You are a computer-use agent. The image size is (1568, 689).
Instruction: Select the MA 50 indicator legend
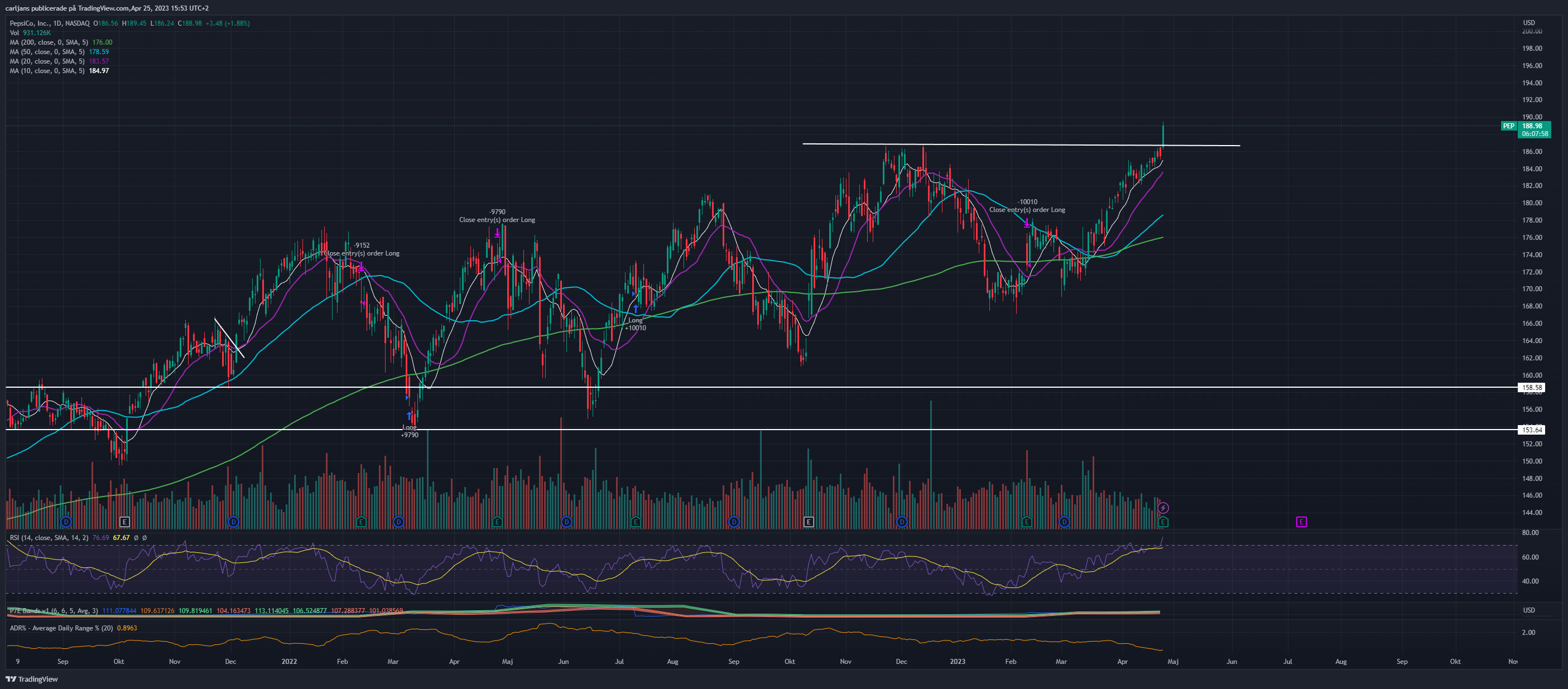click(59, 52)
